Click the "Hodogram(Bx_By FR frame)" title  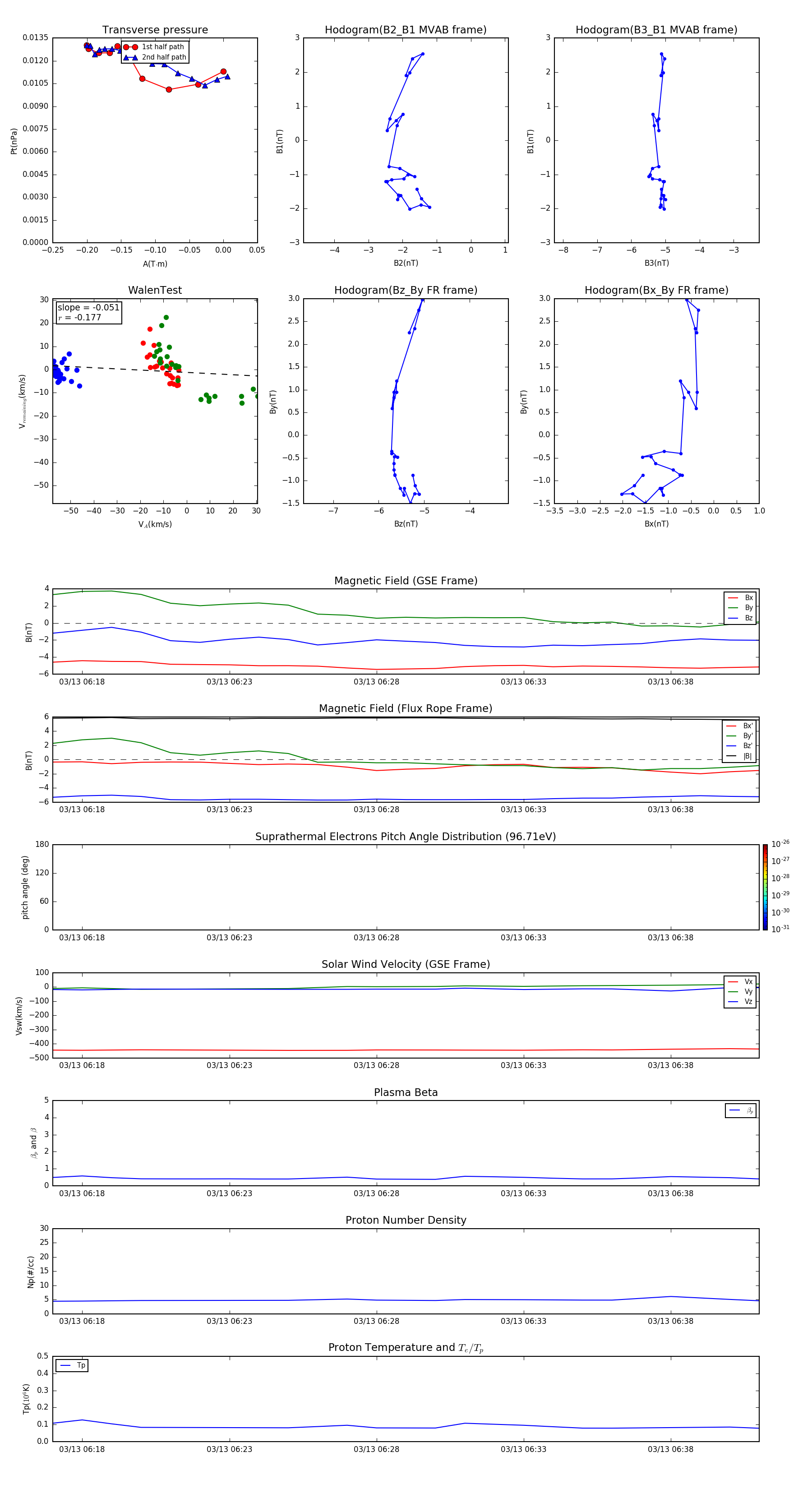tap(656, 290)
